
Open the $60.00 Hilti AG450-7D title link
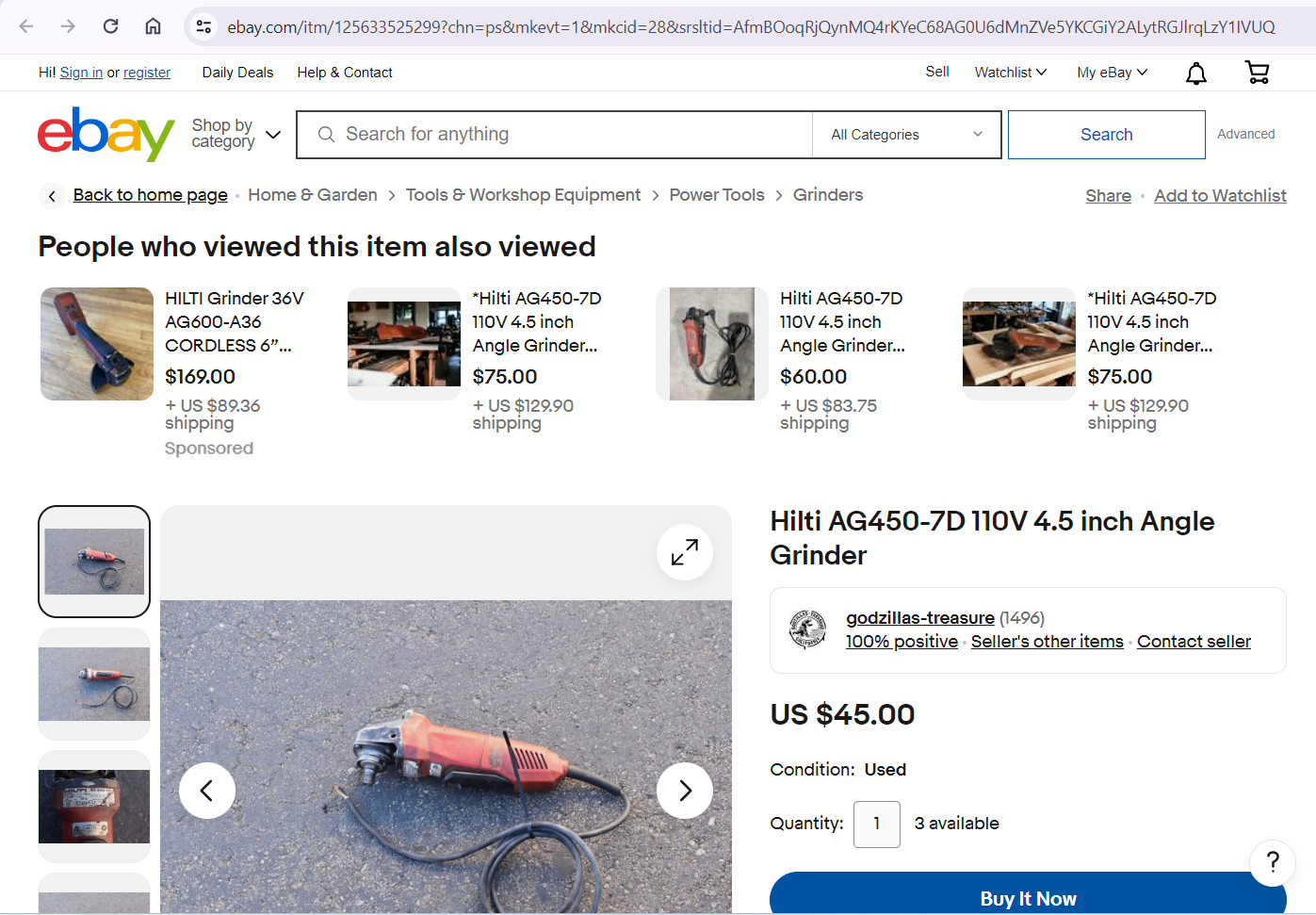pos(842,322)
